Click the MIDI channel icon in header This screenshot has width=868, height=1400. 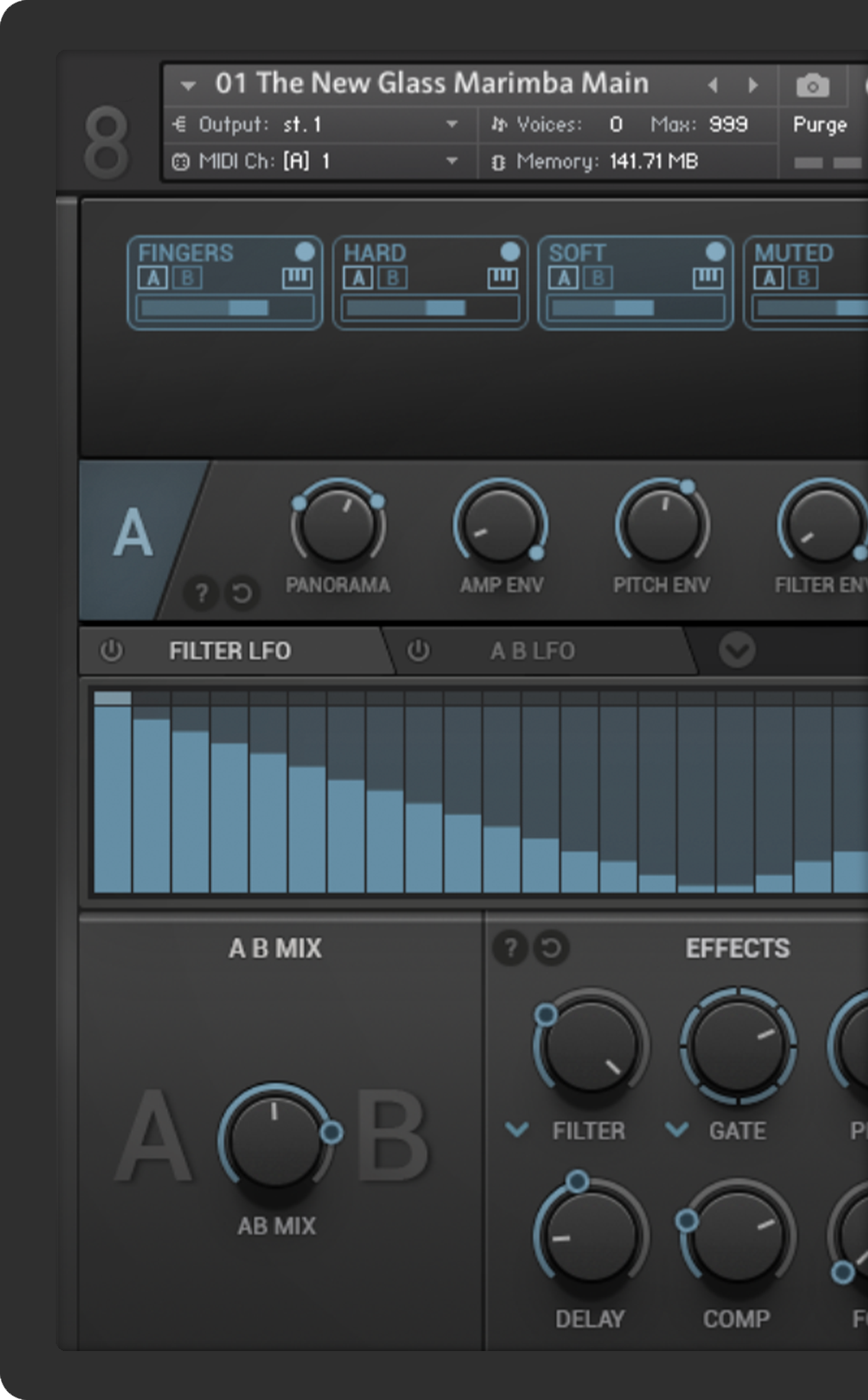pyautogui.click(x=180, y=161)
